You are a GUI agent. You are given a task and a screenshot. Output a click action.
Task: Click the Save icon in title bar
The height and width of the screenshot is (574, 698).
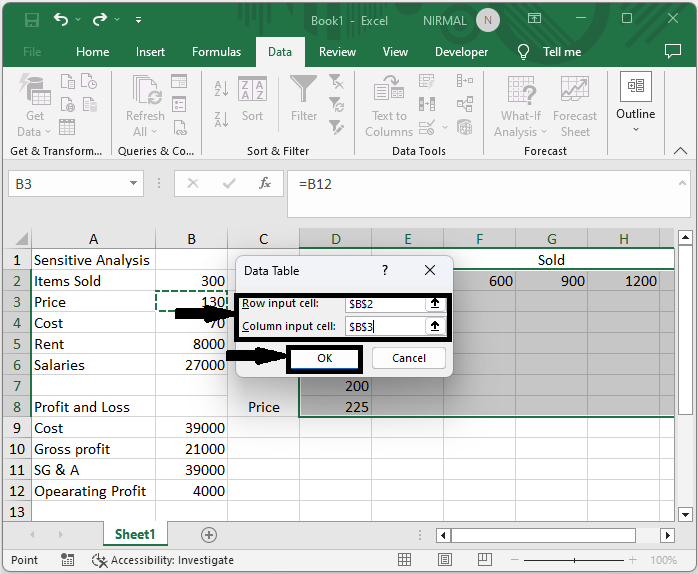pos(31,20)
